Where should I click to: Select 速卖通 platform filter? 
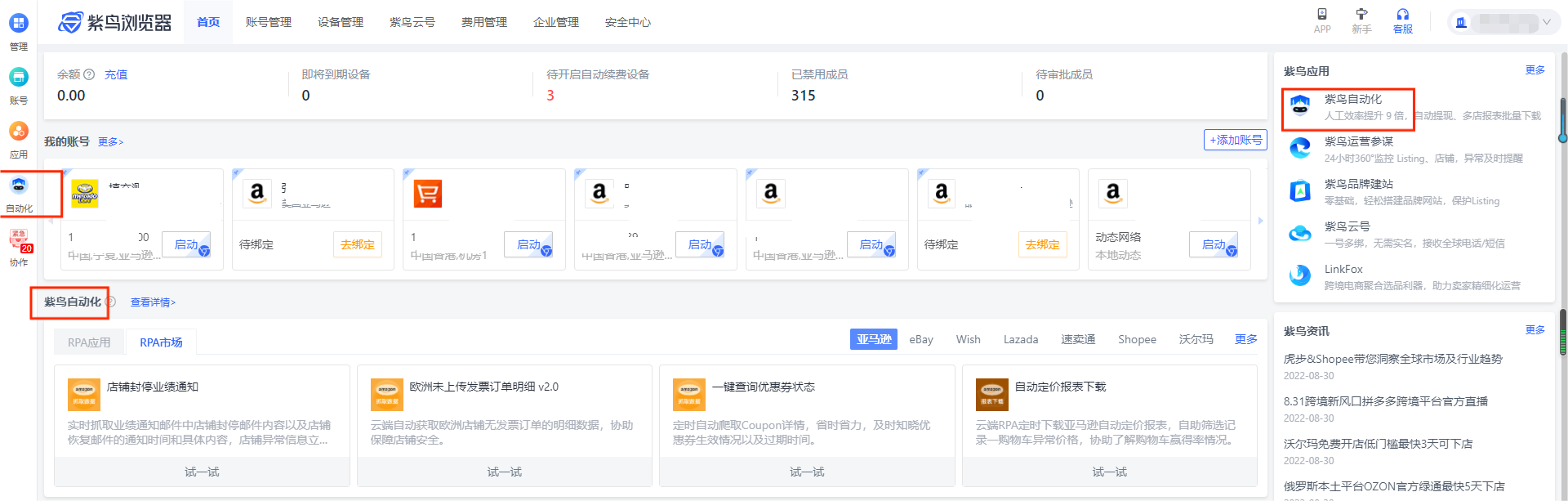click(1078, 339)
